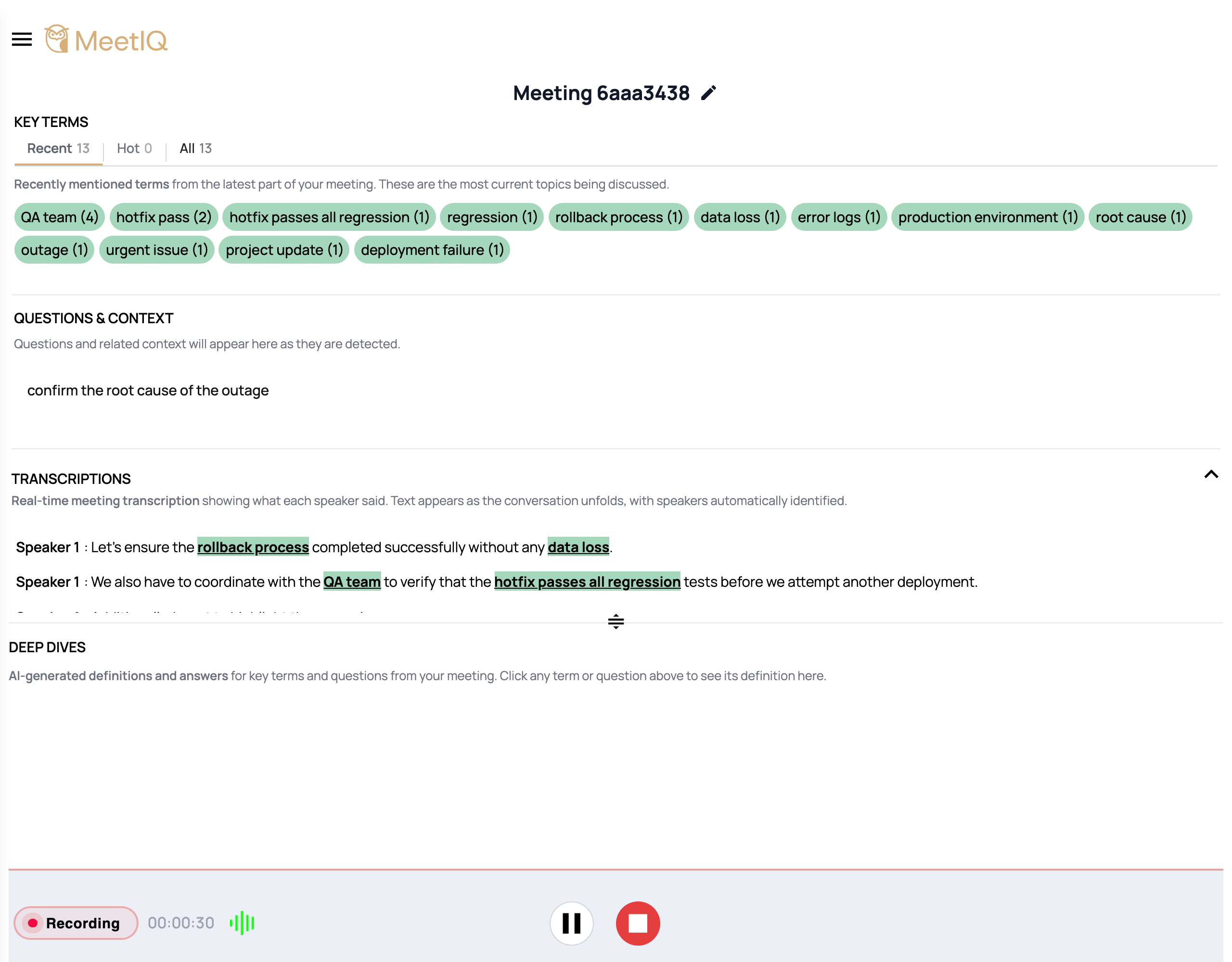Click the highlighted 'data loss' transcript link

(578, 547)
